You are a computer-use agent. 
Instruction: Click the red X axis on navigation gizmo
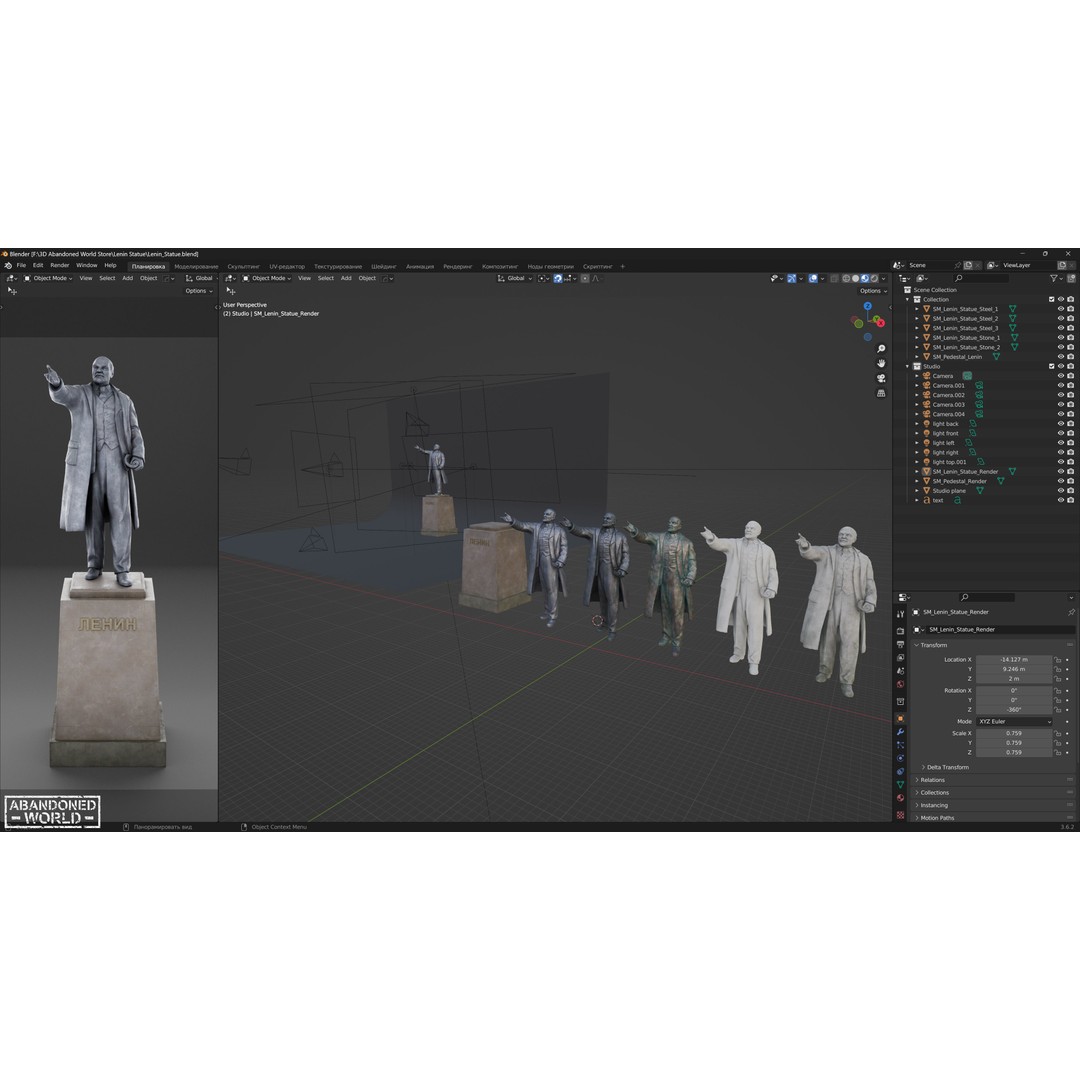[880, 322]
